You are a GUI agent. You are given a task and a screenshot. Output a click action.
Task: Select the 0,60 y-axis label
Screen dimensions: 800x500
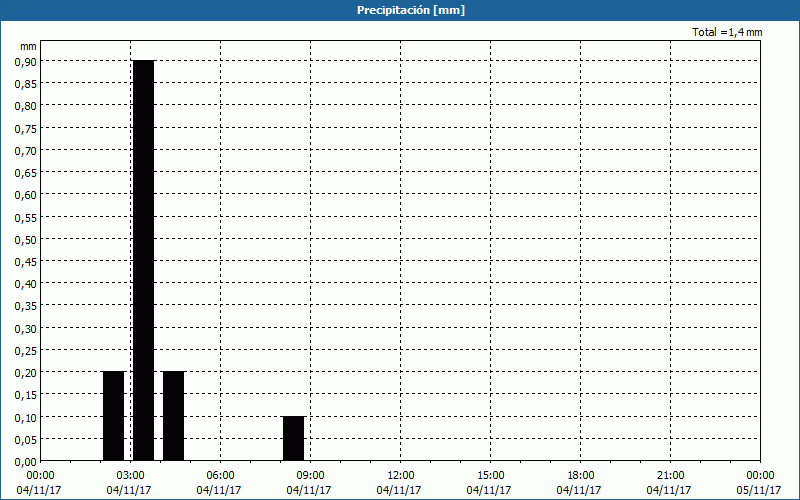pyautogui.click(x=26, y=194)
